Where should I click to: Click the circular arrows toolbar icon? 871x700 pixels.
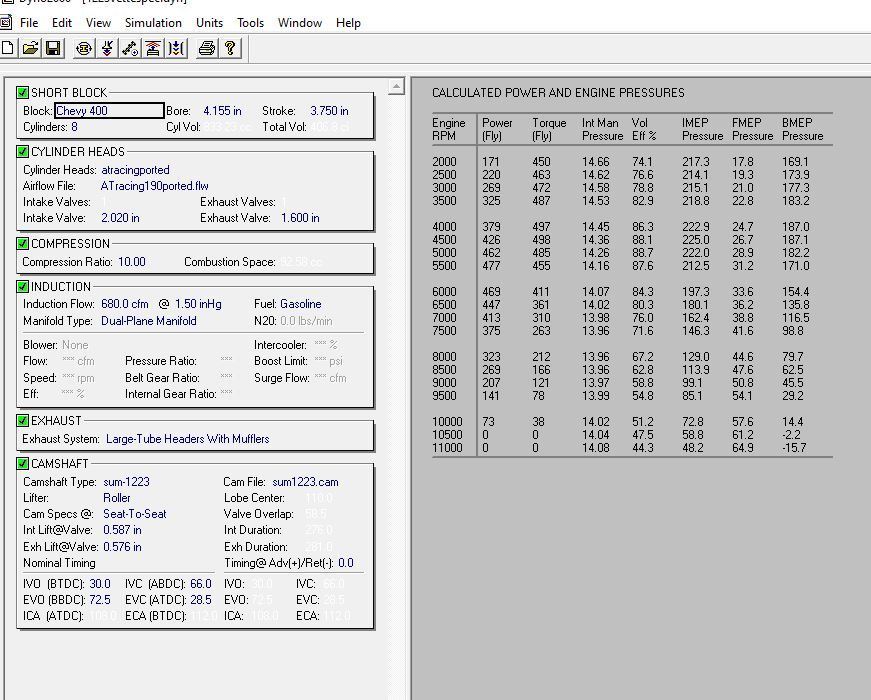(84, 48)
